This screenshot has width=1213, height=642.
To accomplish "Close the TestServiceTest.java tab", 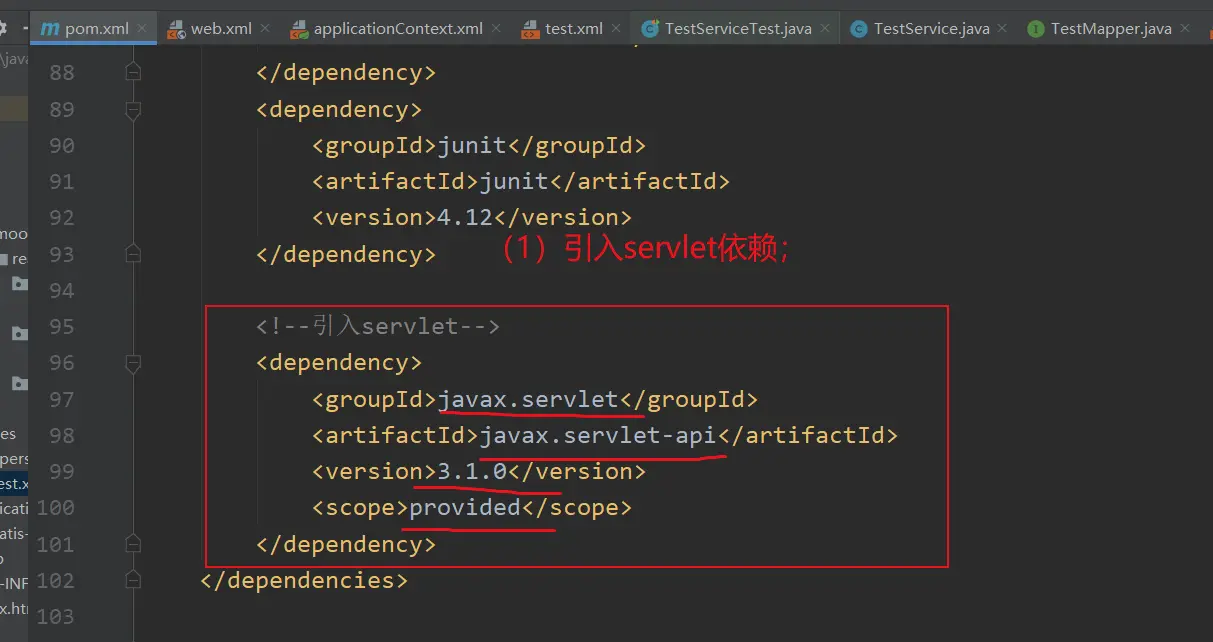I will [825, 29].
